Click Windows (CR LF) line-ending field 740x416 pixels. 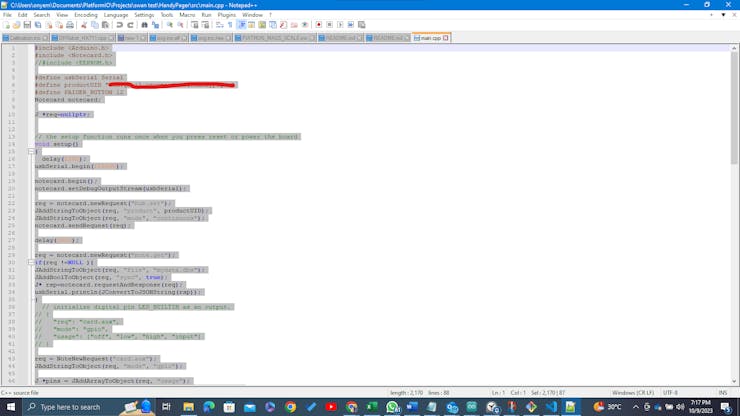pyautogui.click(x=632, y=392)
